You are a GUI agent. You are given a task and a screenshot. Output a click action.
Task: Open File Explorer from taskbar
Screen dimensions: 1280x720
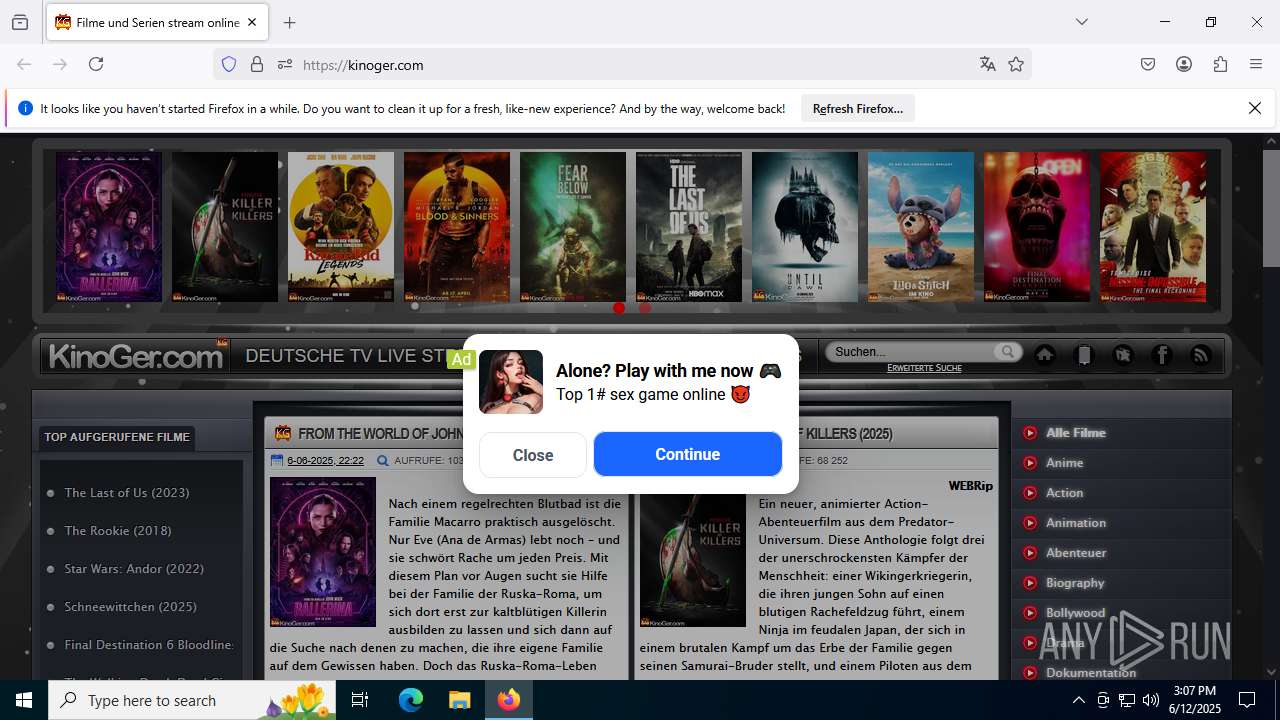pos(459,700)
